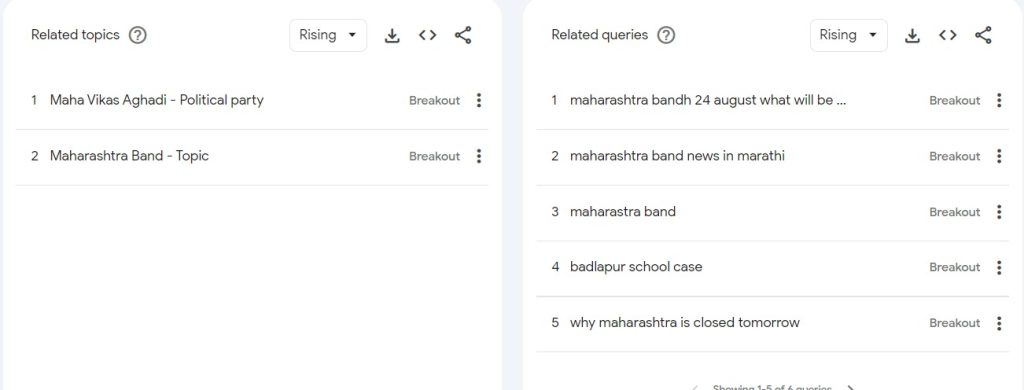
Task: Open more options for badlapur school case
Action: [x=999, y=267]
